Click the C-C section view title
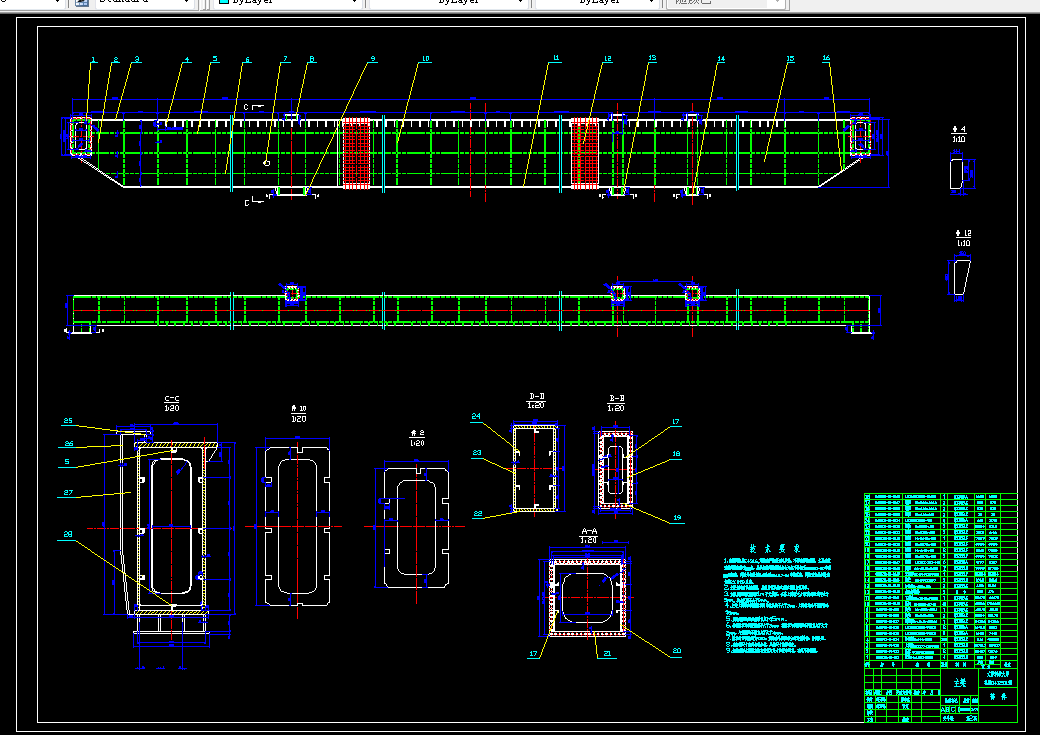Screen dimensions: 1040x735 click(172, 403)
